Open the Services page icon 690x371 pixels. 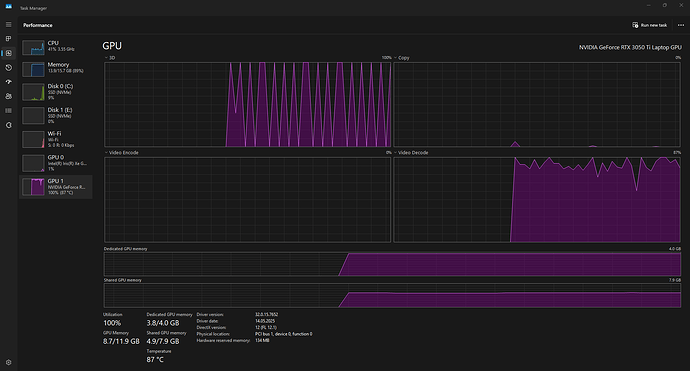click(x=8, y=125)
